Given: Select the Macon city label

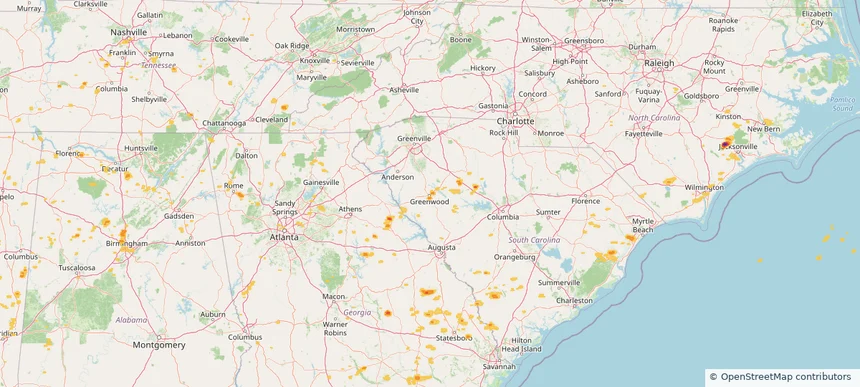Looking at the screenshot, I should point(333,297).
